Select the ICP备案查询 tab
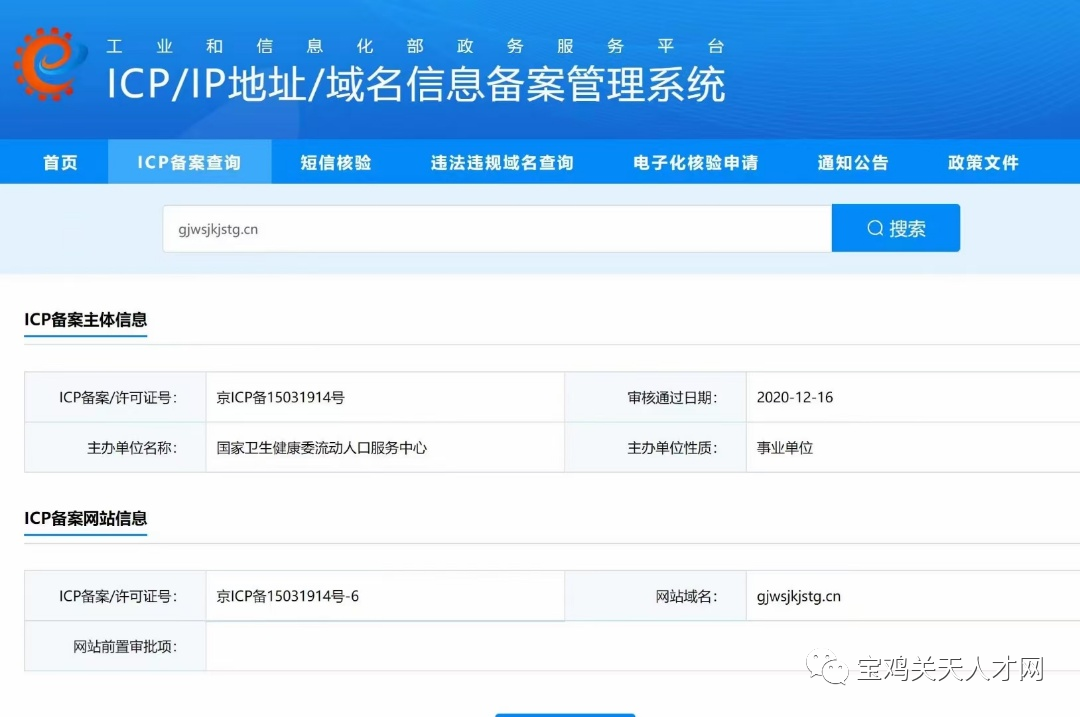1080x717 pixels. tap(190, 161)
